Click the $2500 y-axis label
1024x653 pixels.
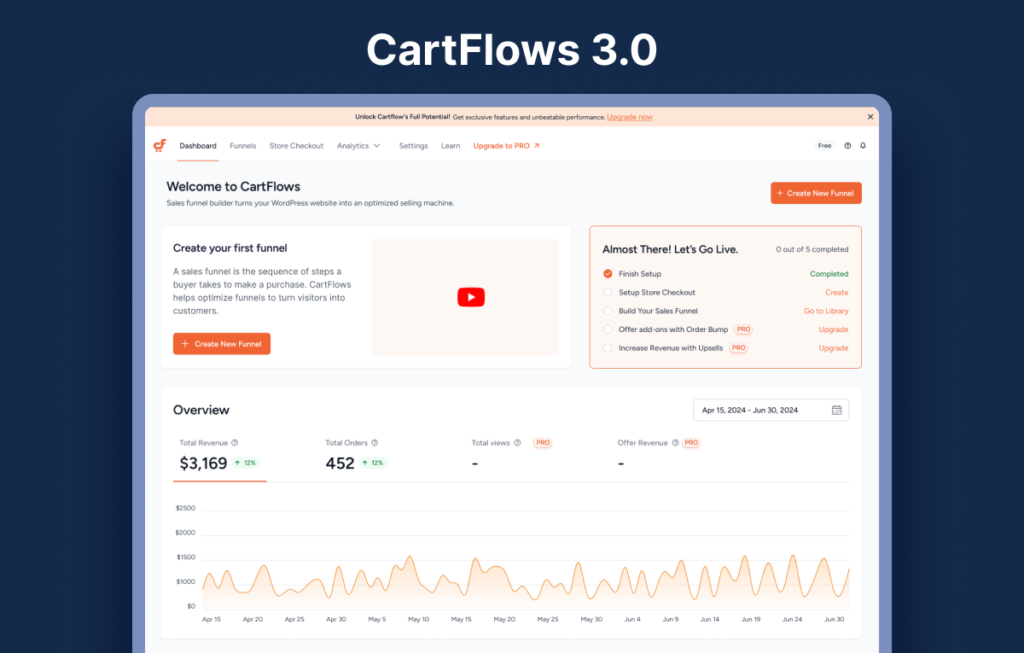pos(185,508)
